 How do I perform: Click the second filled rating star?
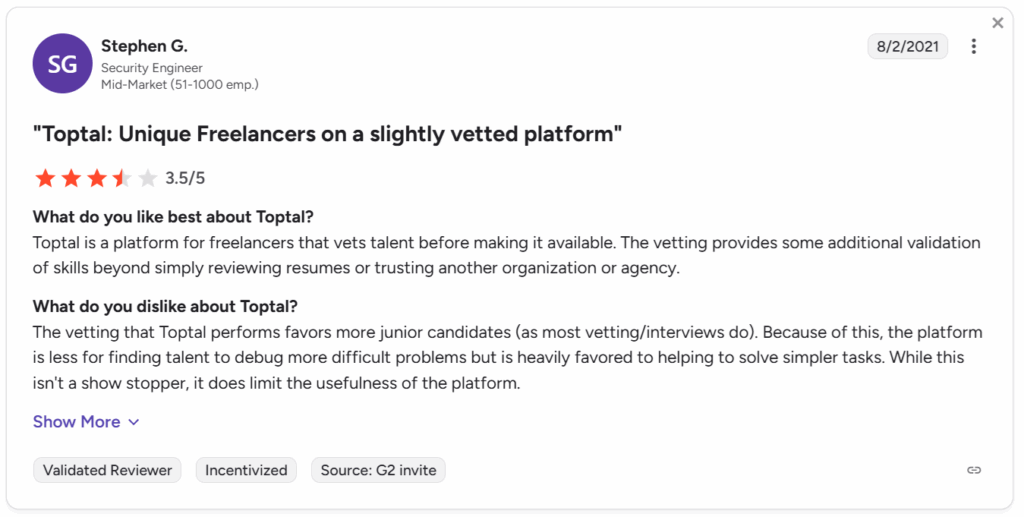pos(71,178)
